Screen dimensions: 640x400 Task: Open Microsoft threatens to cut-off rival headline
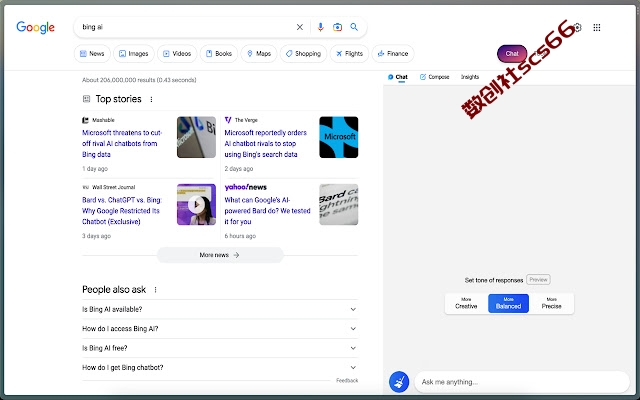pyautogui.click(x=122, y=144)
